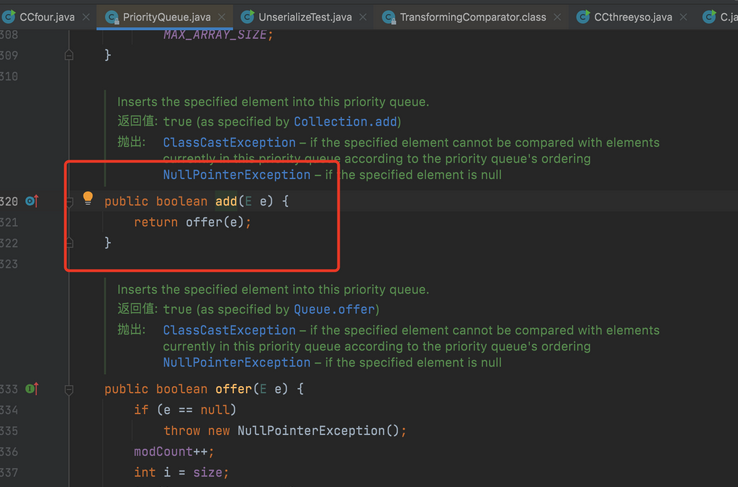This screenshot has width=738, height=487.
Task: Click line number 321 in the gutter
Action: coord(9,222)
